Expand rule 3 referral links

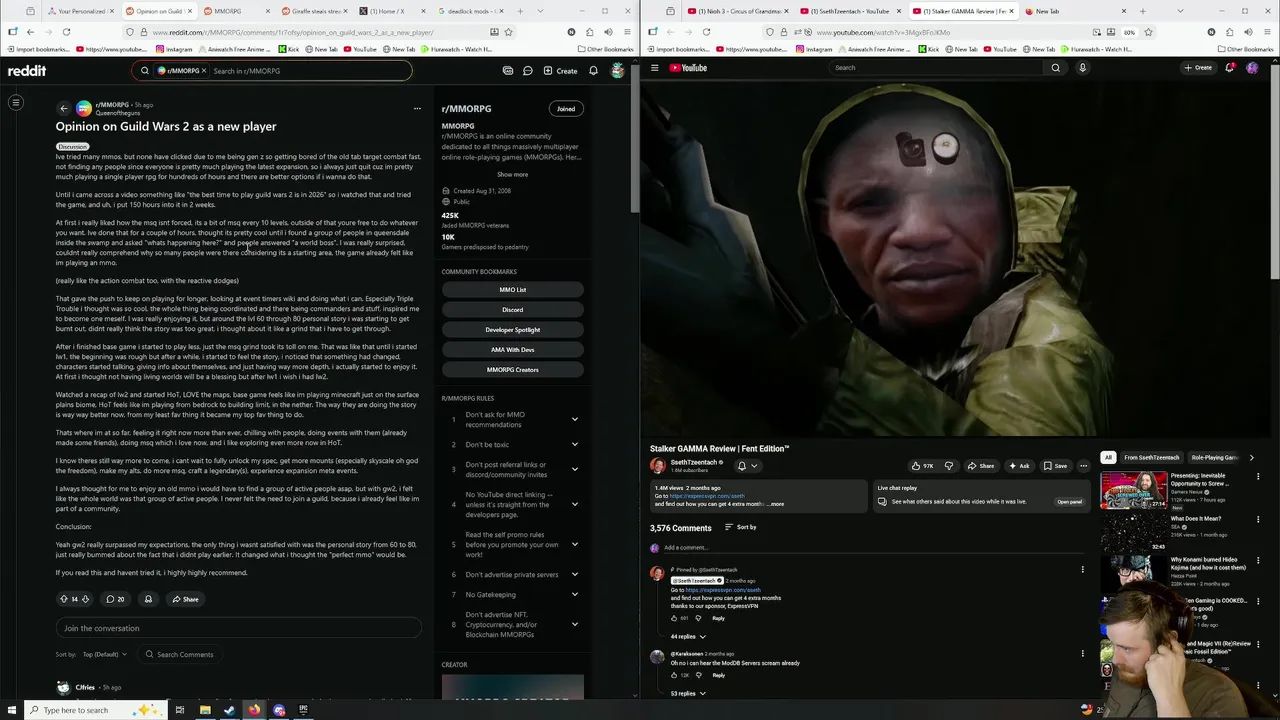(x=575, y=469)
